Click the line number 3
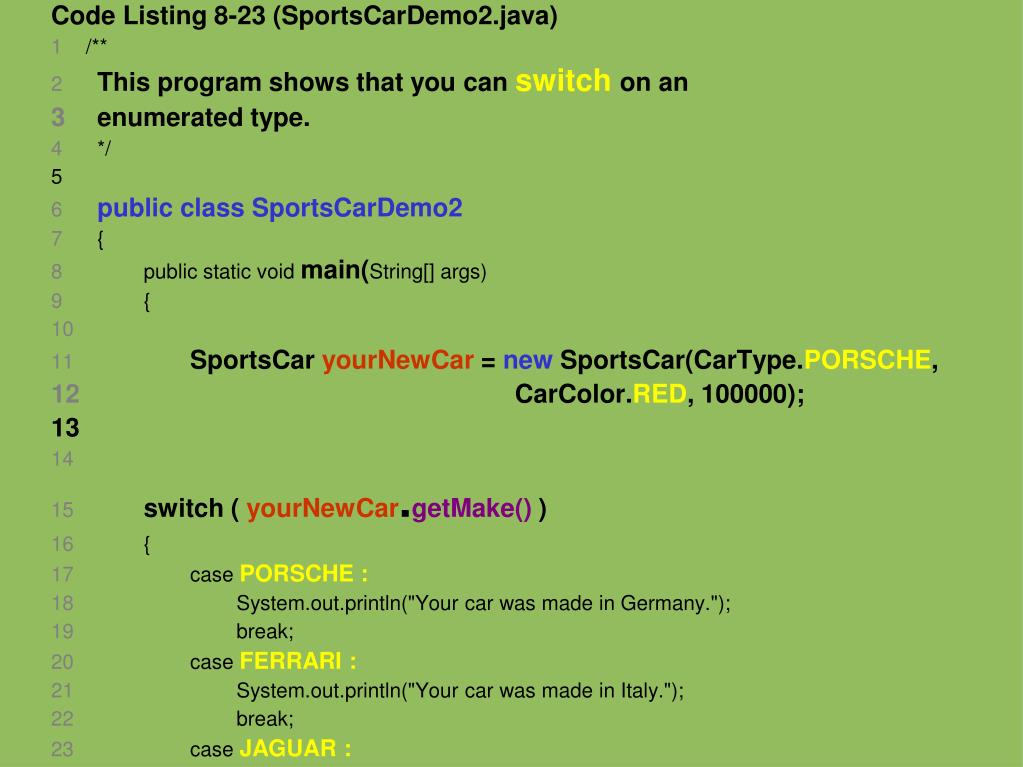Viewport: 1023px width, 767px height. [x=58, y=117]
